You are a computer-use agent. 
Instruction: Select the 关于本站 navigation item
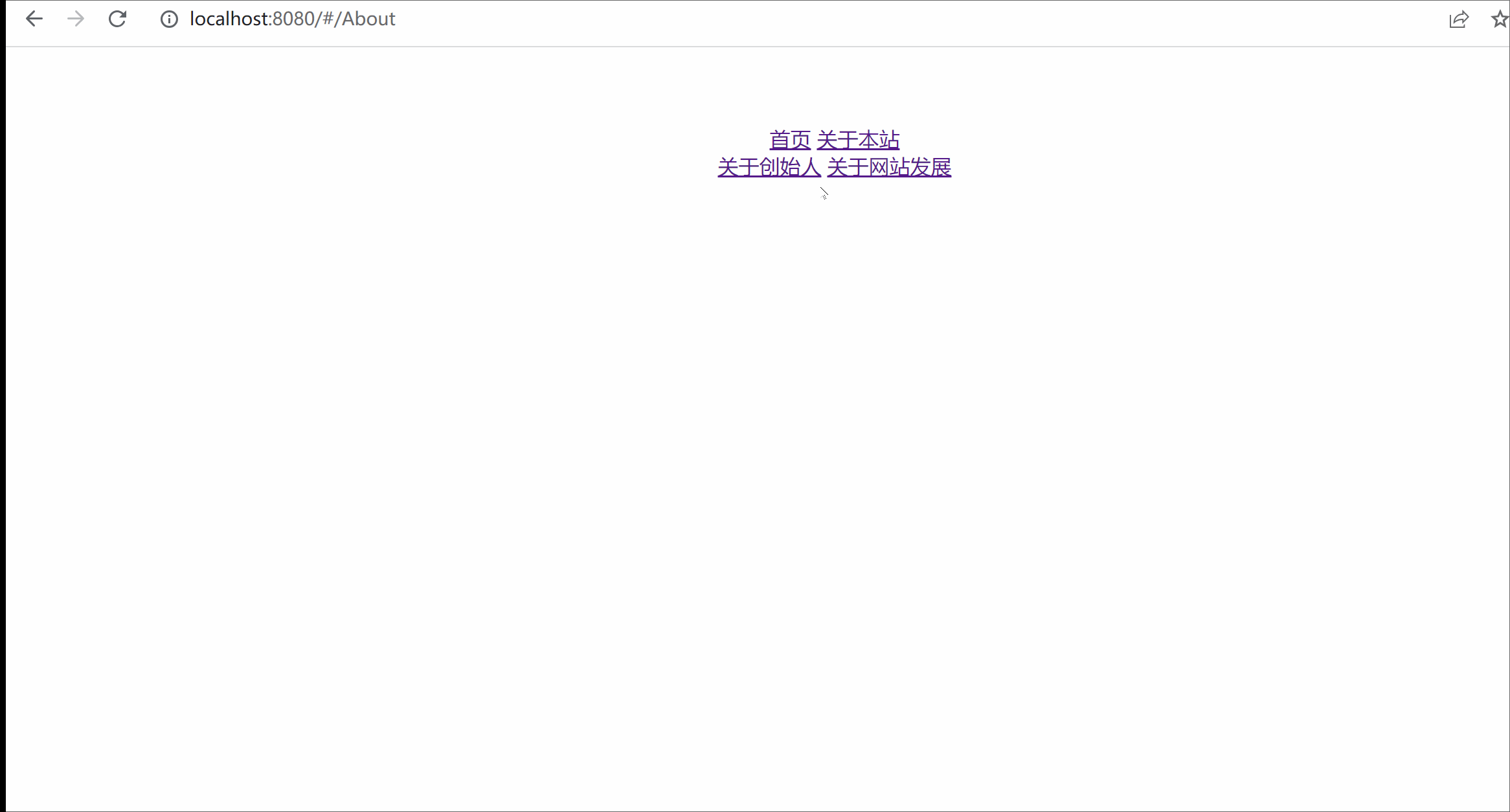[858, 140]
